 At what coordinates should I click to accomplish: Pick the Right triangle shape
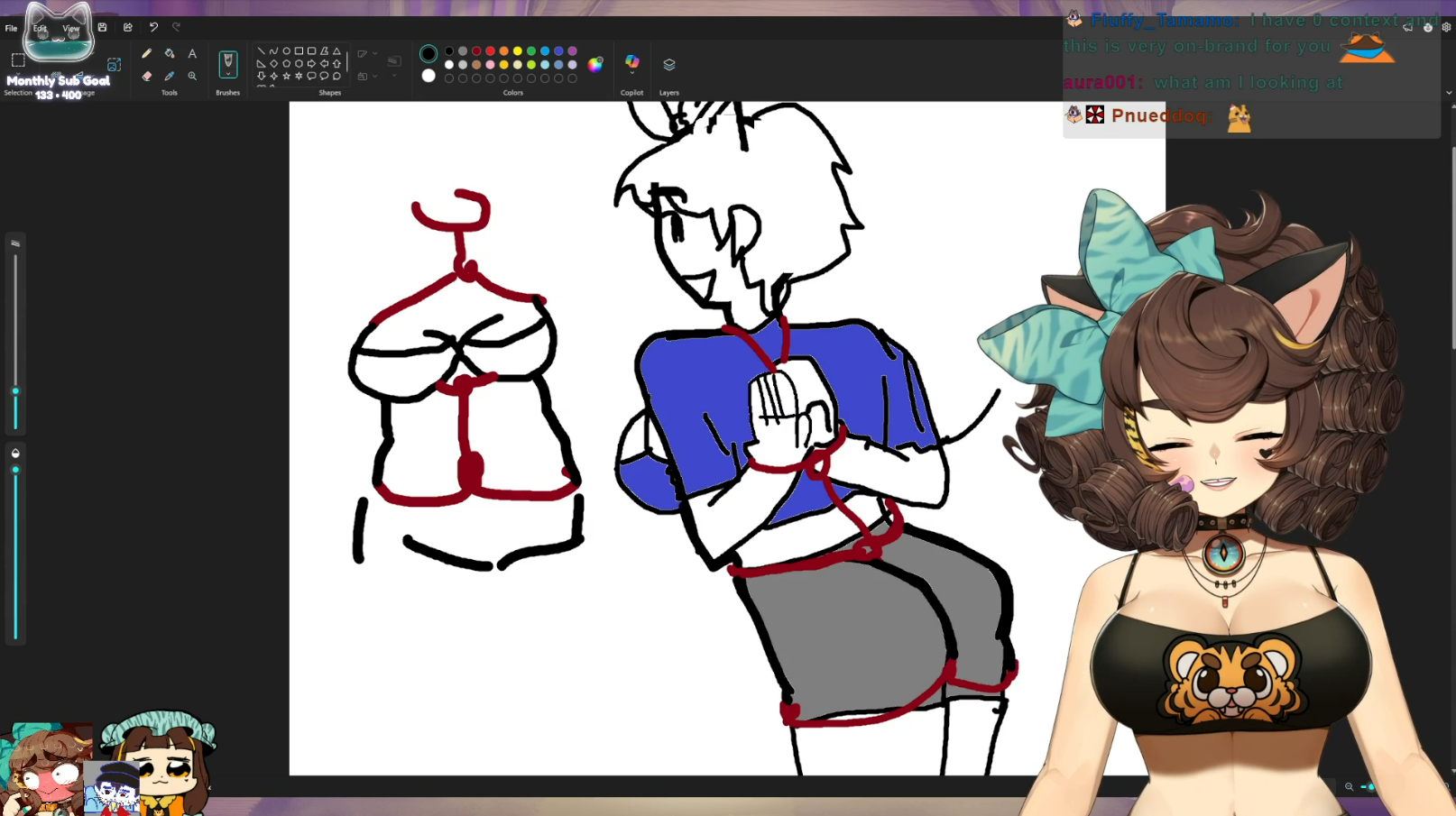coord(261,64)
